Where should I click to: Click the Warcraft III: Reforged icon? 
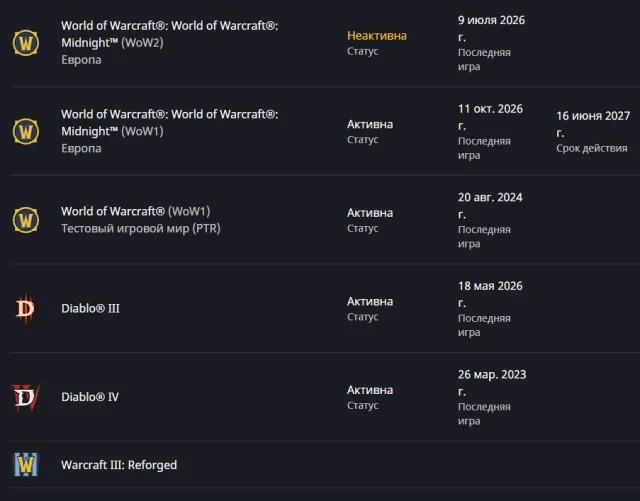click(26, 464)
